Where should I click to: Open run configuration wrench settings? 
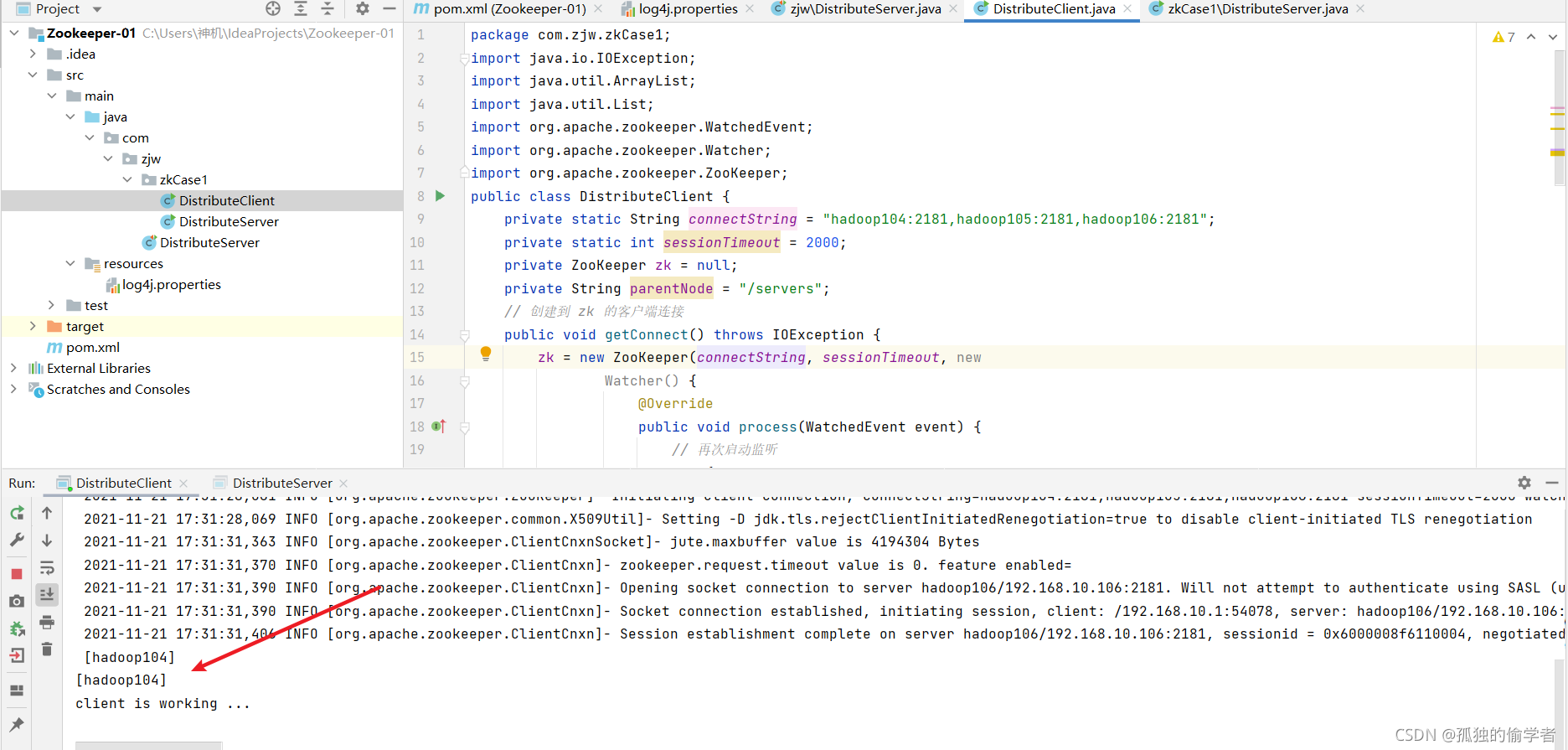[x=17, y=541]
